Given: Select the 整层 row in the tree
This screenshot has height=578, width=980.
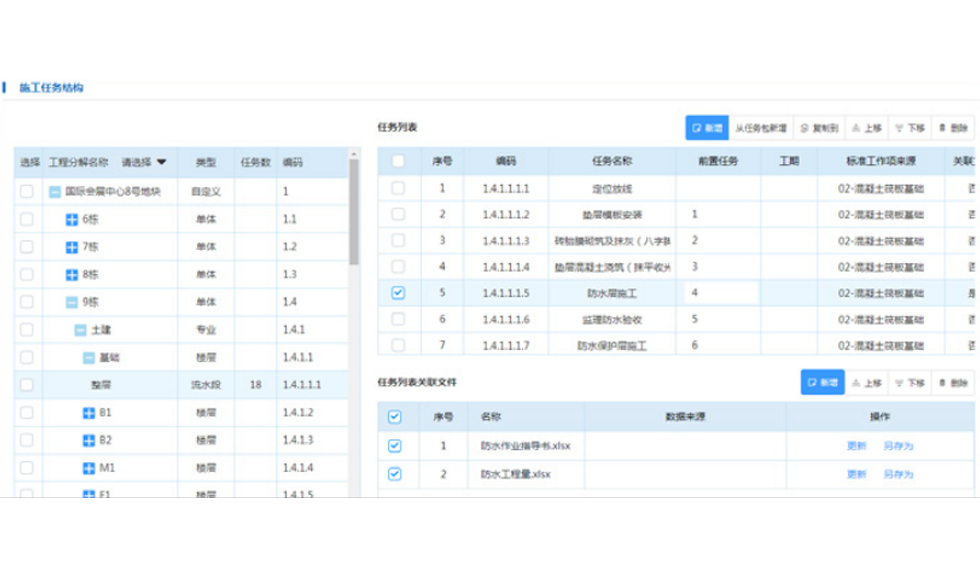Looking at the screenshot, I should tap(181, 385).
